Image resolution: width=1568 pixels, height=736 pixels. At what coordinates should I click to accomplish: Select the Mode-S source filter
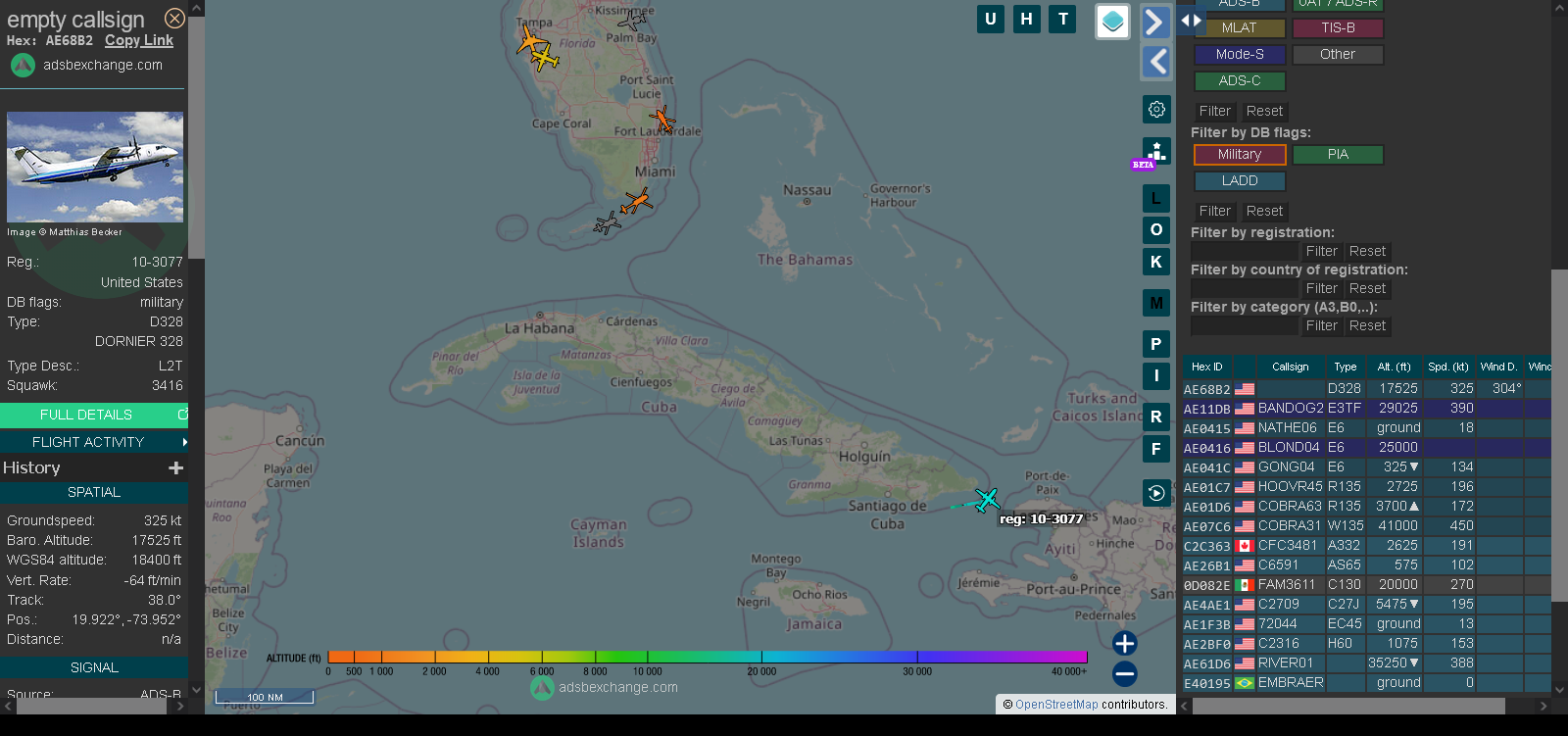click(x=1240, y=55)
